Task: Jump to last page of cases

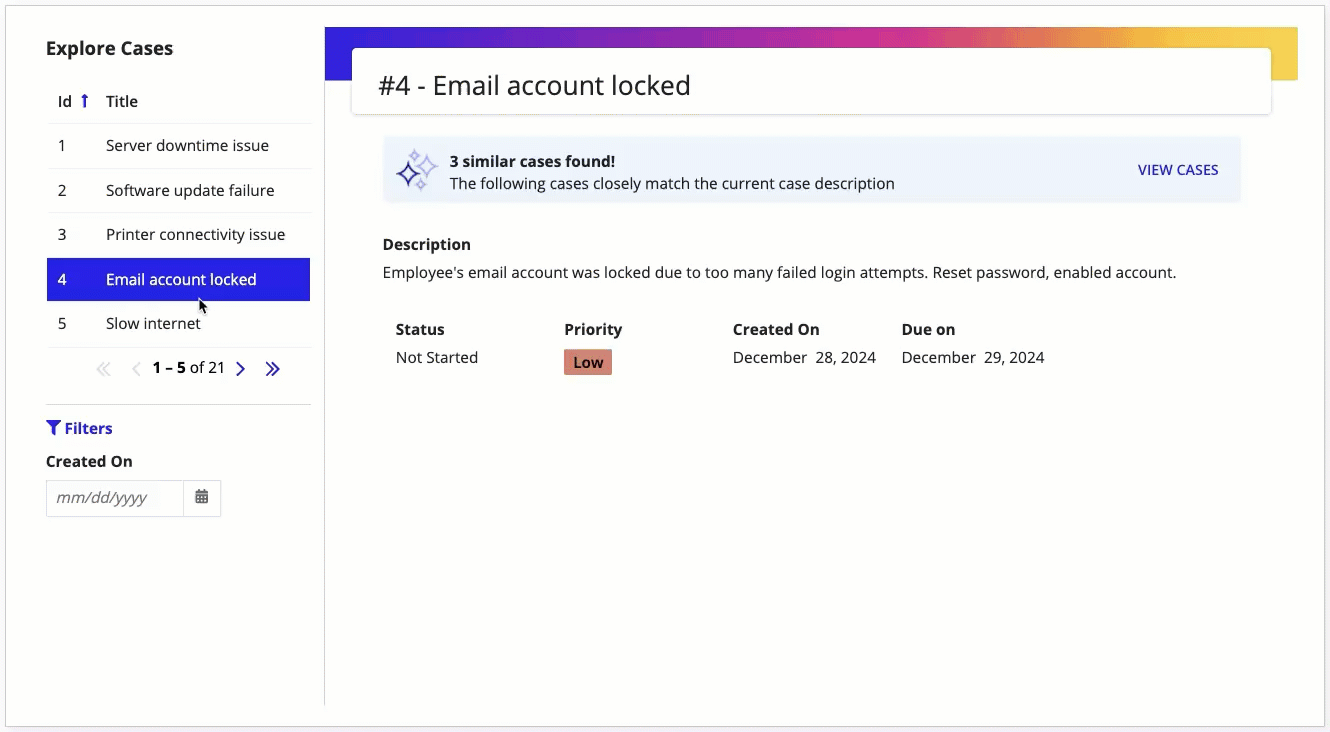Action: click(272, 369)
